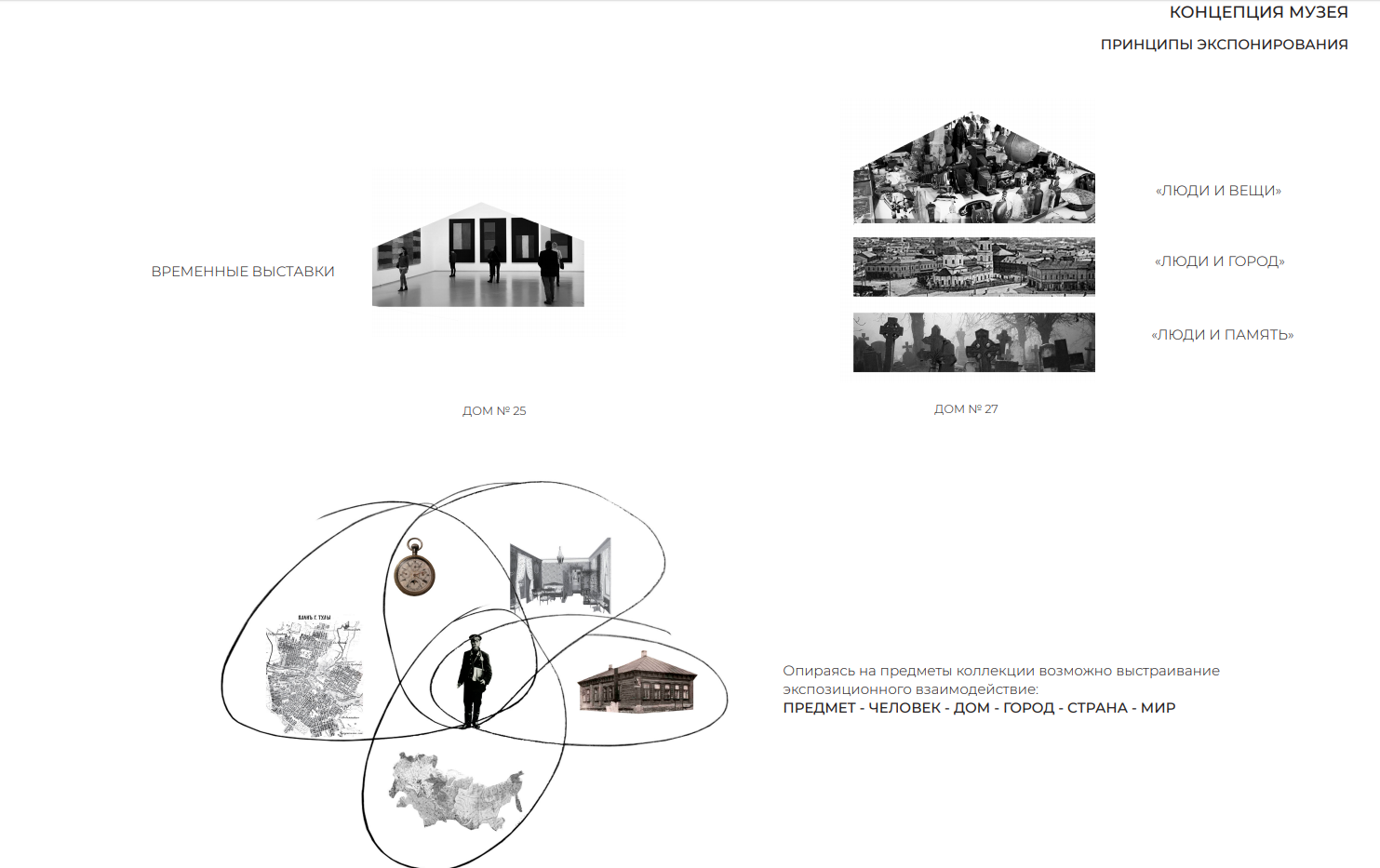Click the Tula city plan map
This screenshot has height=868, width=1380.
pyautogui.click(x=314, y=675)
